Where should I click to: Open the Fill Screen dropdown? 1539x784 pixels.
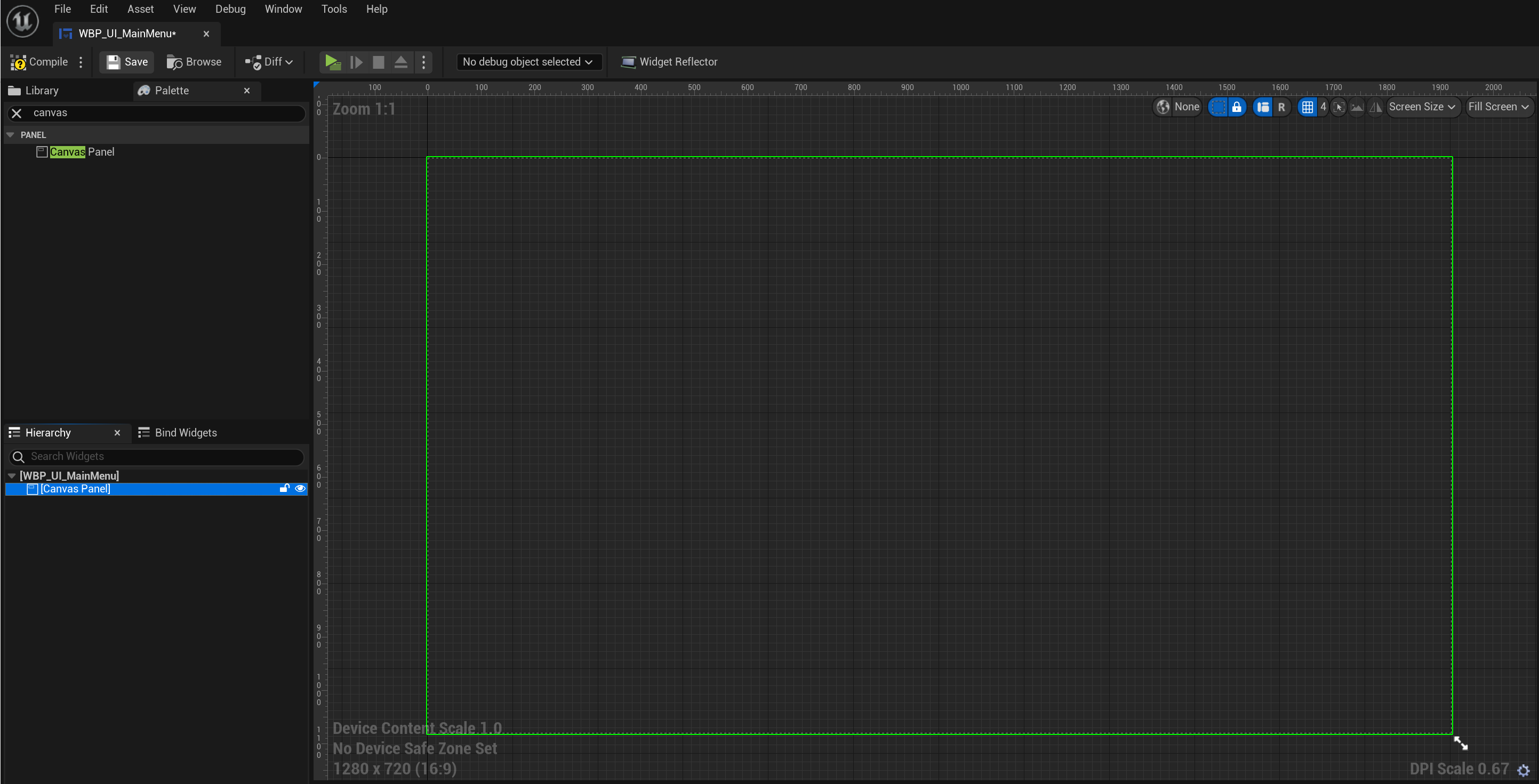point(1498,107)
